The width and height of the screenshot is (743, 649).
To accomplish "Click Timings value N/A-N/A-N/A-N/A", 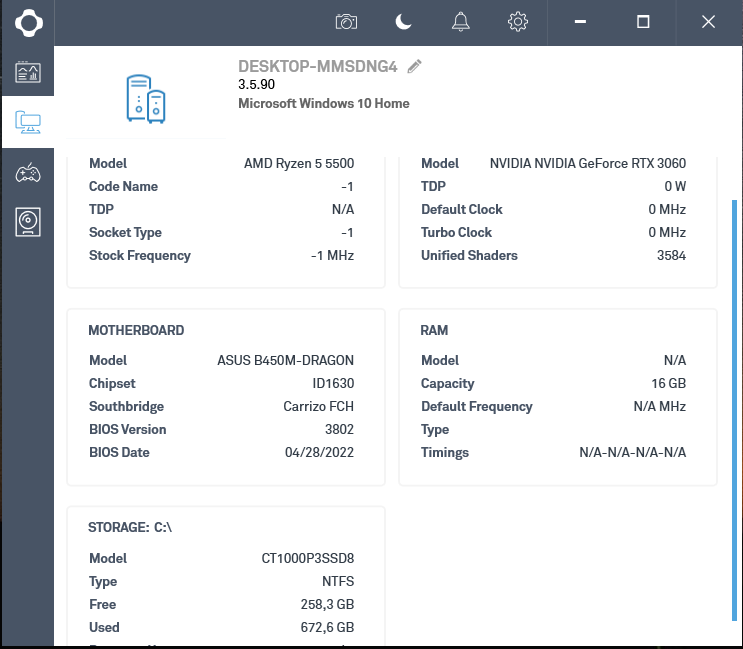I will point(633,452).
